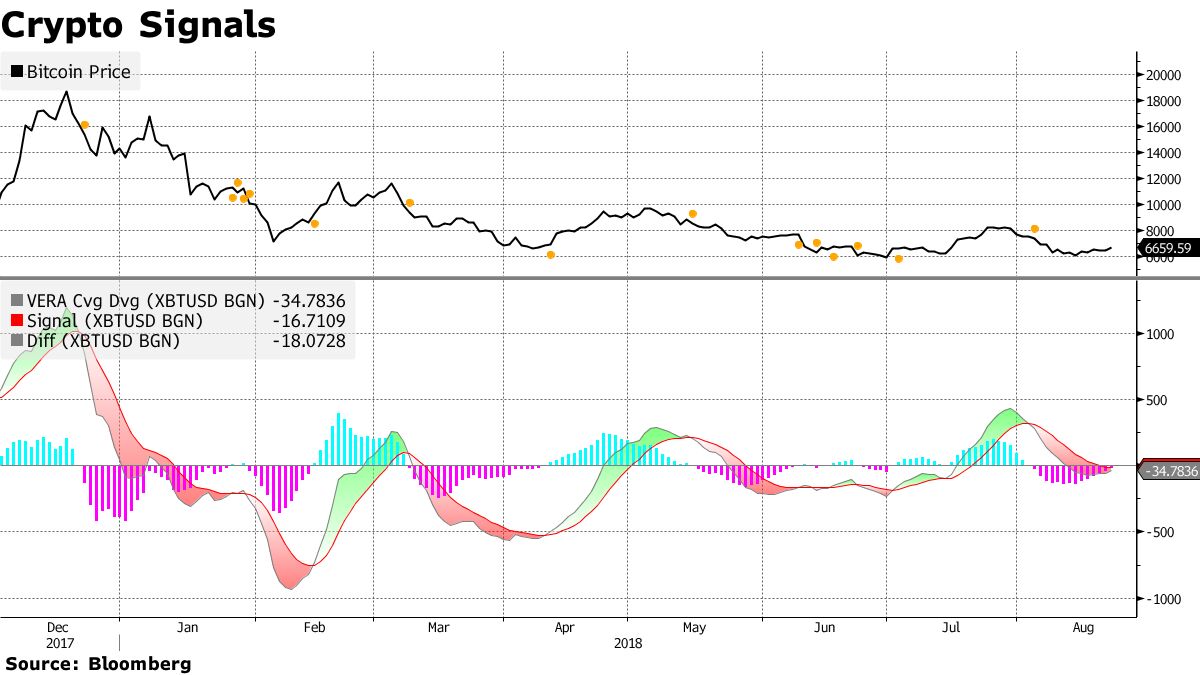
Task: Click the orange dot above the May price
Action: click(x=692, y=214)
